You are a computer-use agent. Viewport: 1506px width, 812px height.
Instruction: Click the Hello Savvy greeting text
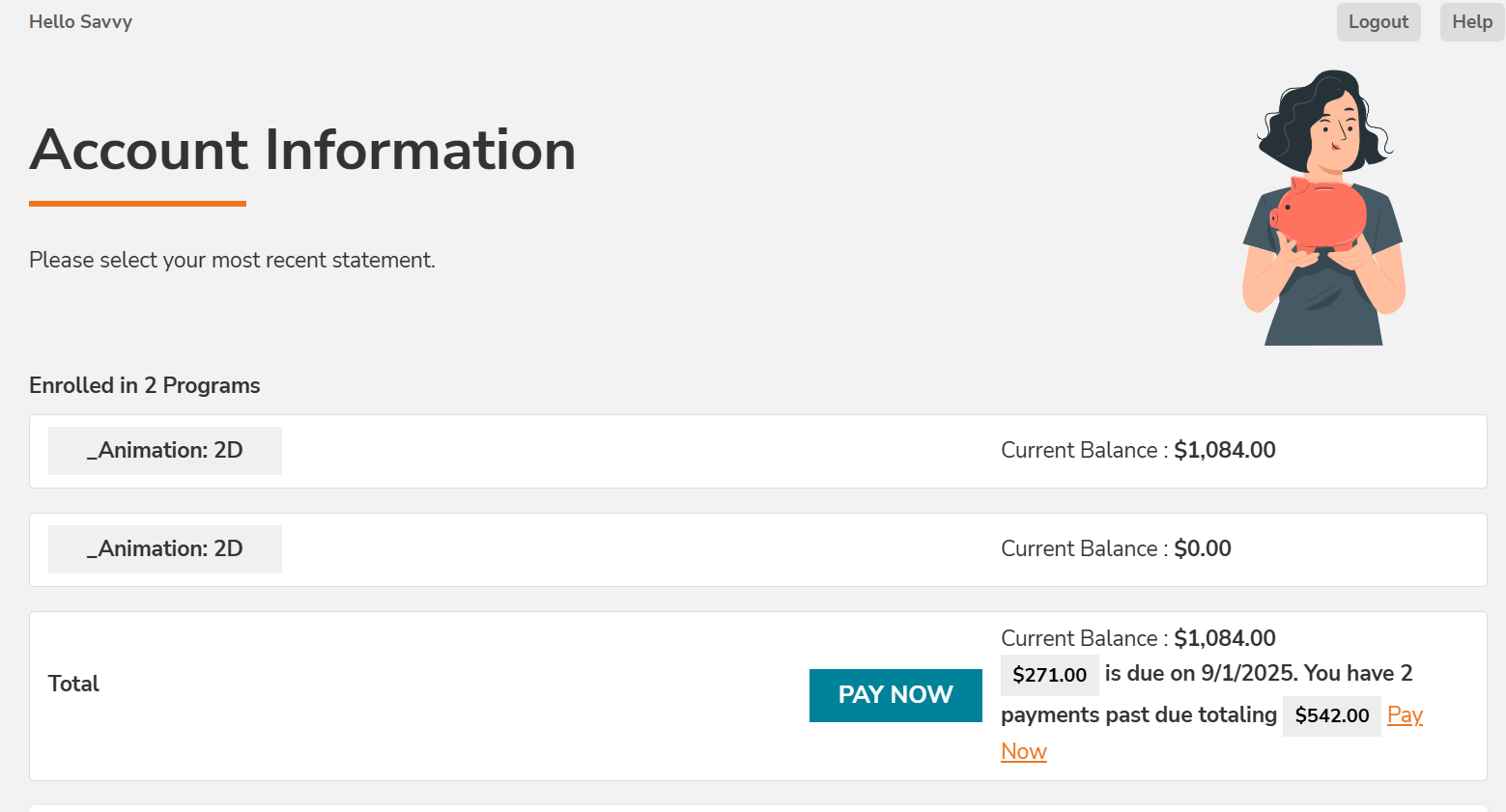point(80,22)
